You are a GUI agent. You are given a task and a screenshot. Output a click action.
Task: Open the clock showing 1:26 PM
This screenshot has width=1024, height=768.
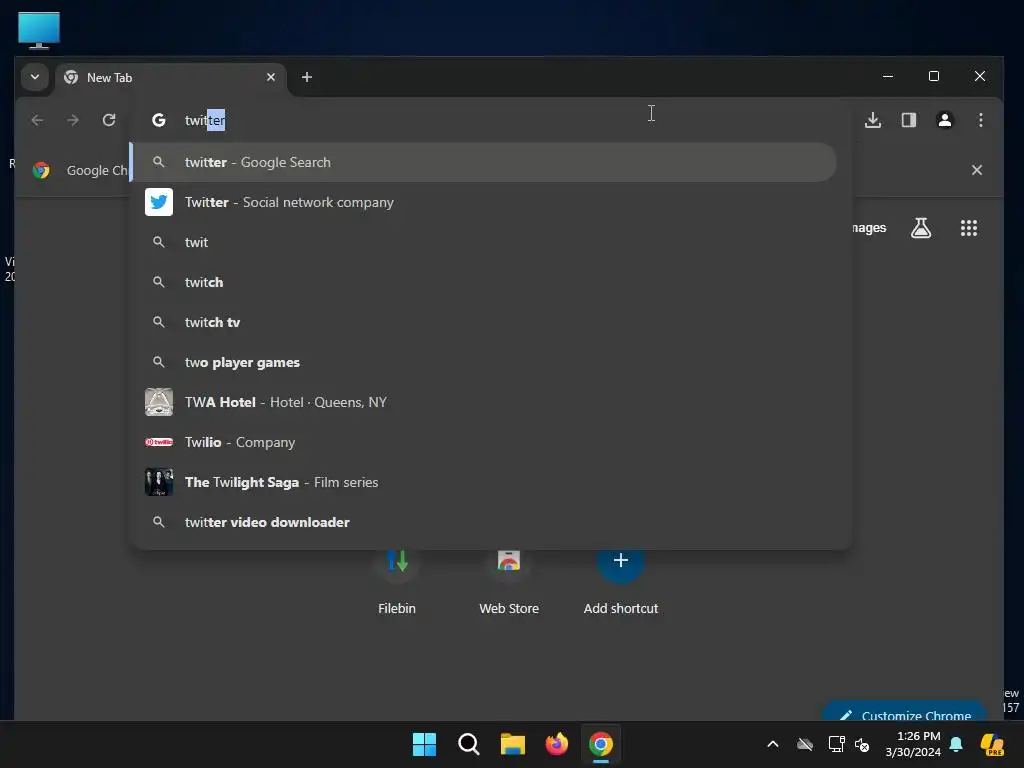pos(913,744)
